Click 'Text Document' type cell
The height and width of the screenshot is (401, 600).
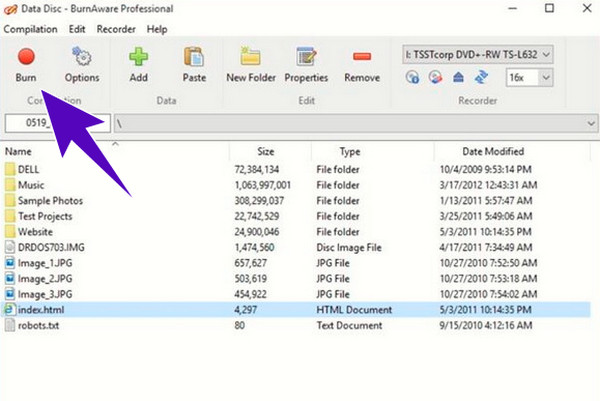tap(349, 326)
